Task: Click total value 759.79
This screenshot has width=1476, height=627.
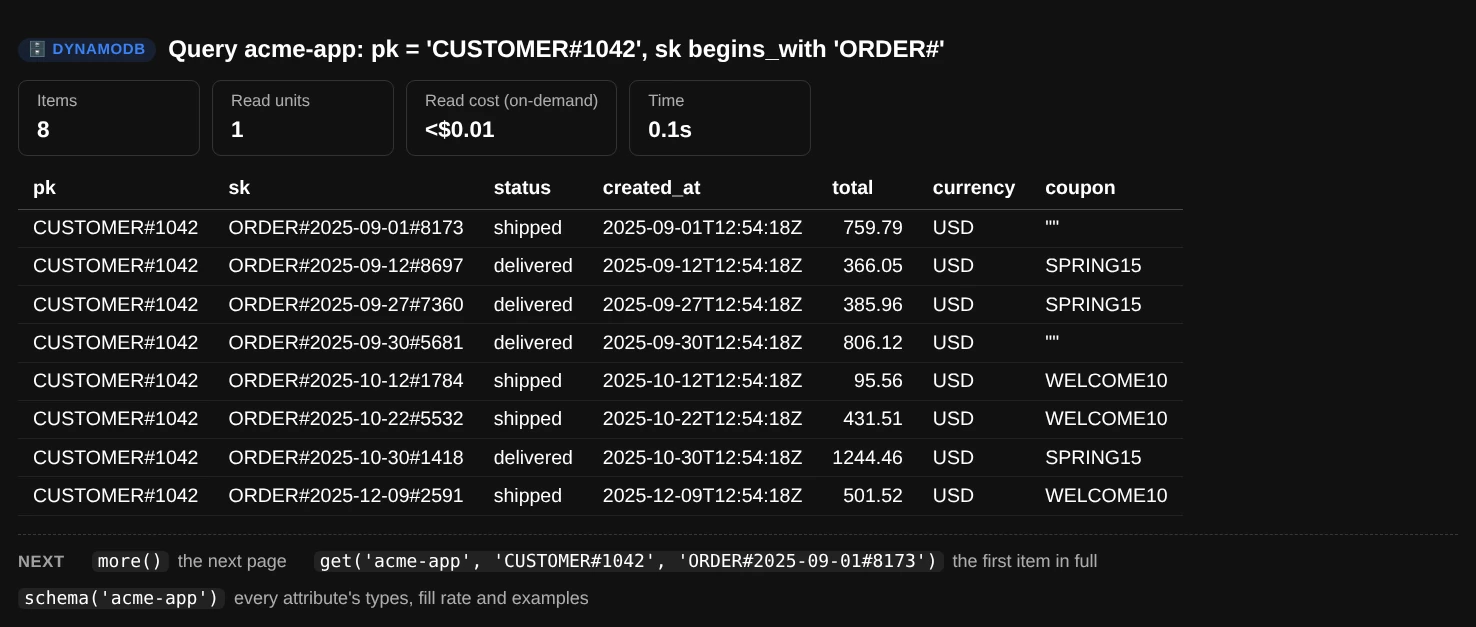Action: tap(873, 228)
